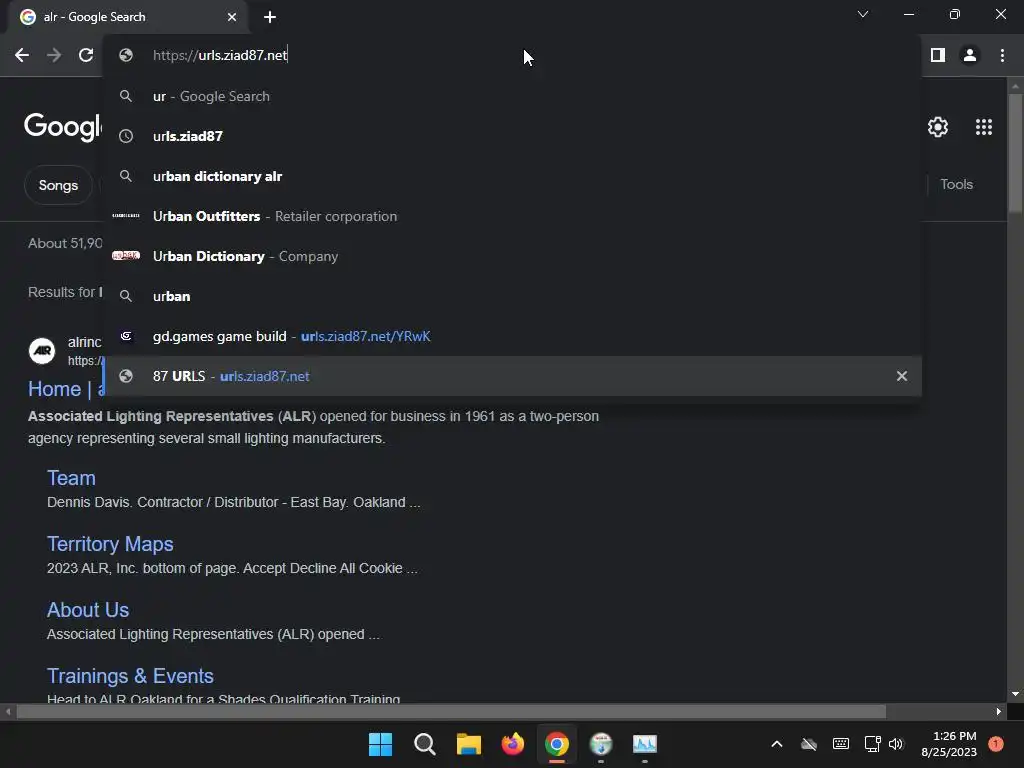
Task: Click the scrollbar down arrow
Action: click(x=1015, y=694)
